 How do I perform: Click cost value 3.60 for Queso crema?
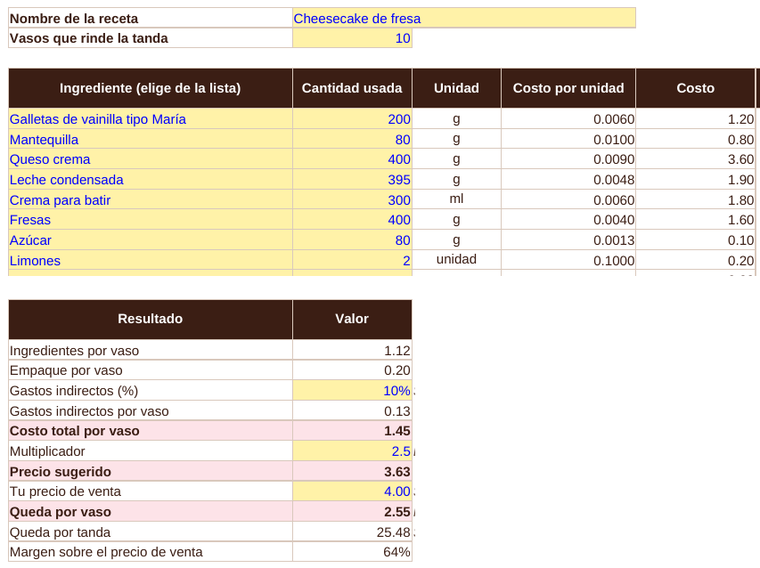pos(696,159)
